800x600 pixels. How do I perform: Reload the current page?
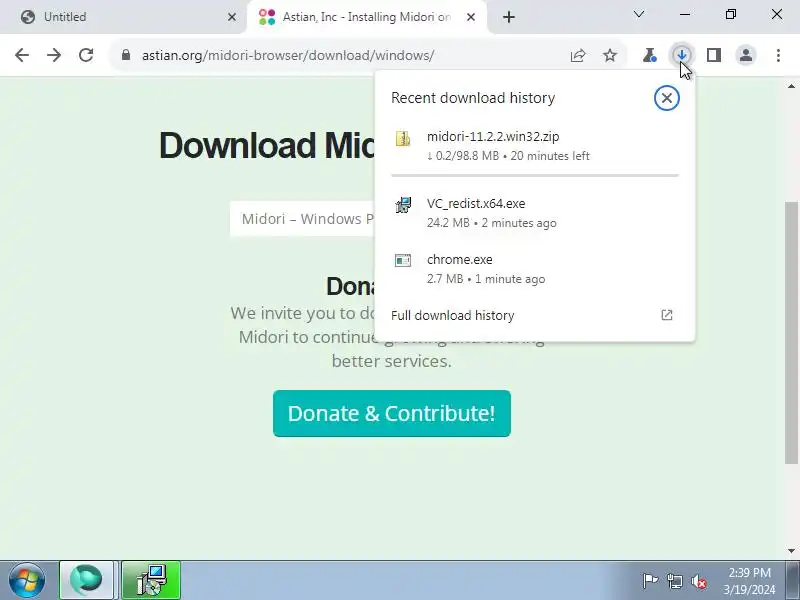(x=86, y=55)
